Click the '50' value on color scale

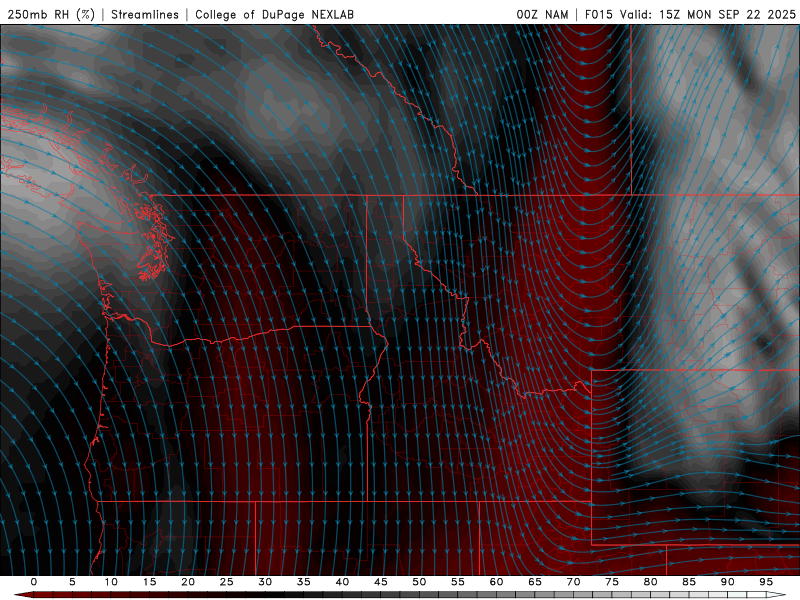419,582
